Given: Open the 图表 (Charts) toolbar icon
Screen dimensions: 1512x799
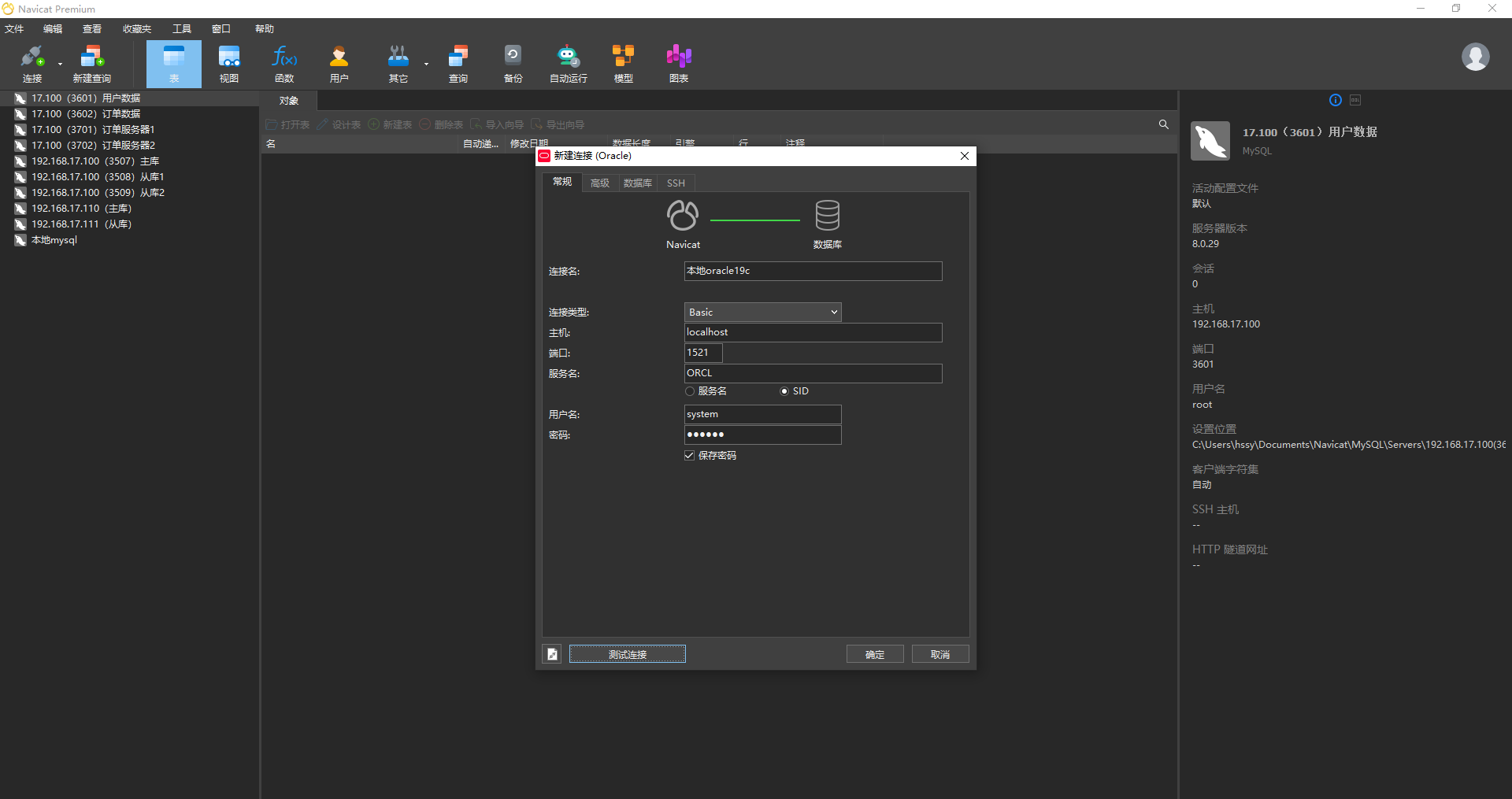Looking at the screenshot, I should 679,64.
